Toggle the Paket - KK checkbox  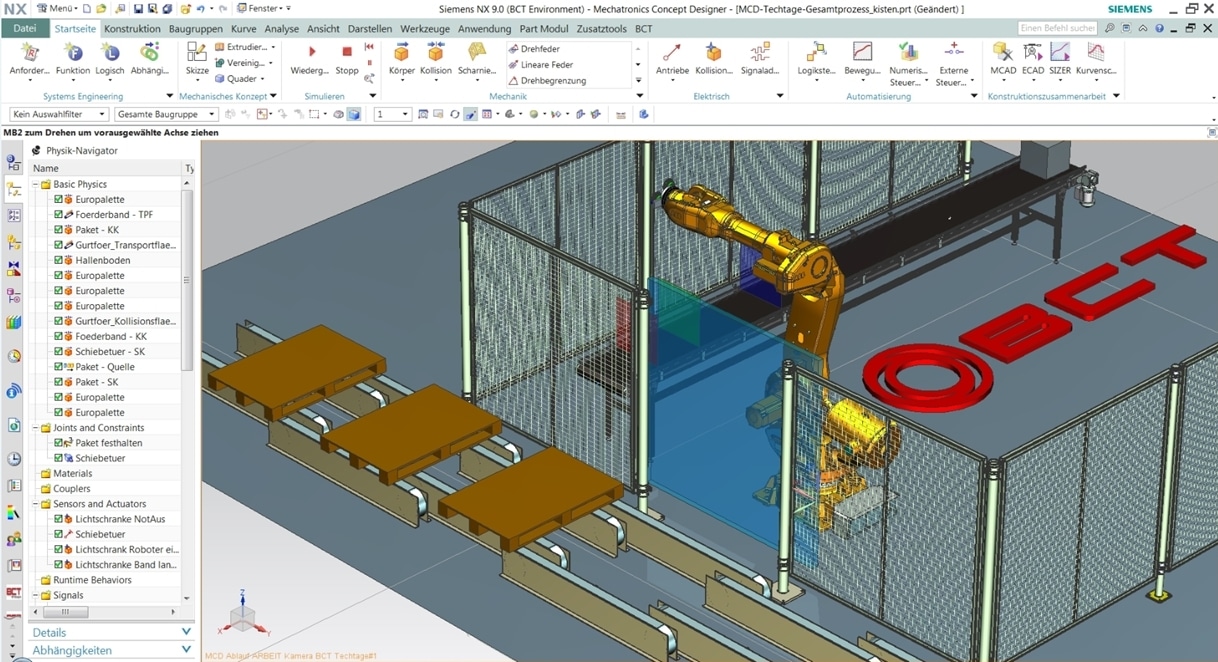pyautogui.click(x=59, y=230)
